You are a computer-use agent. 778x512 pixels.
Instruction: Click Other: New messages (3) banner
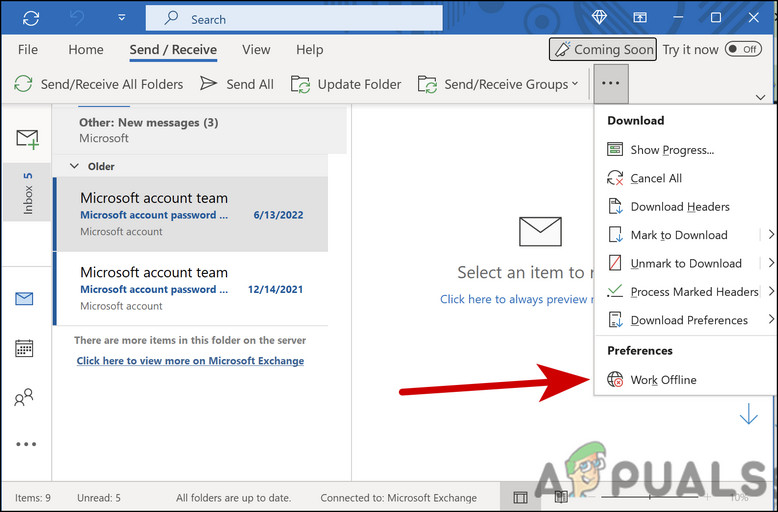pyautogui.click(x=200, y=130)
